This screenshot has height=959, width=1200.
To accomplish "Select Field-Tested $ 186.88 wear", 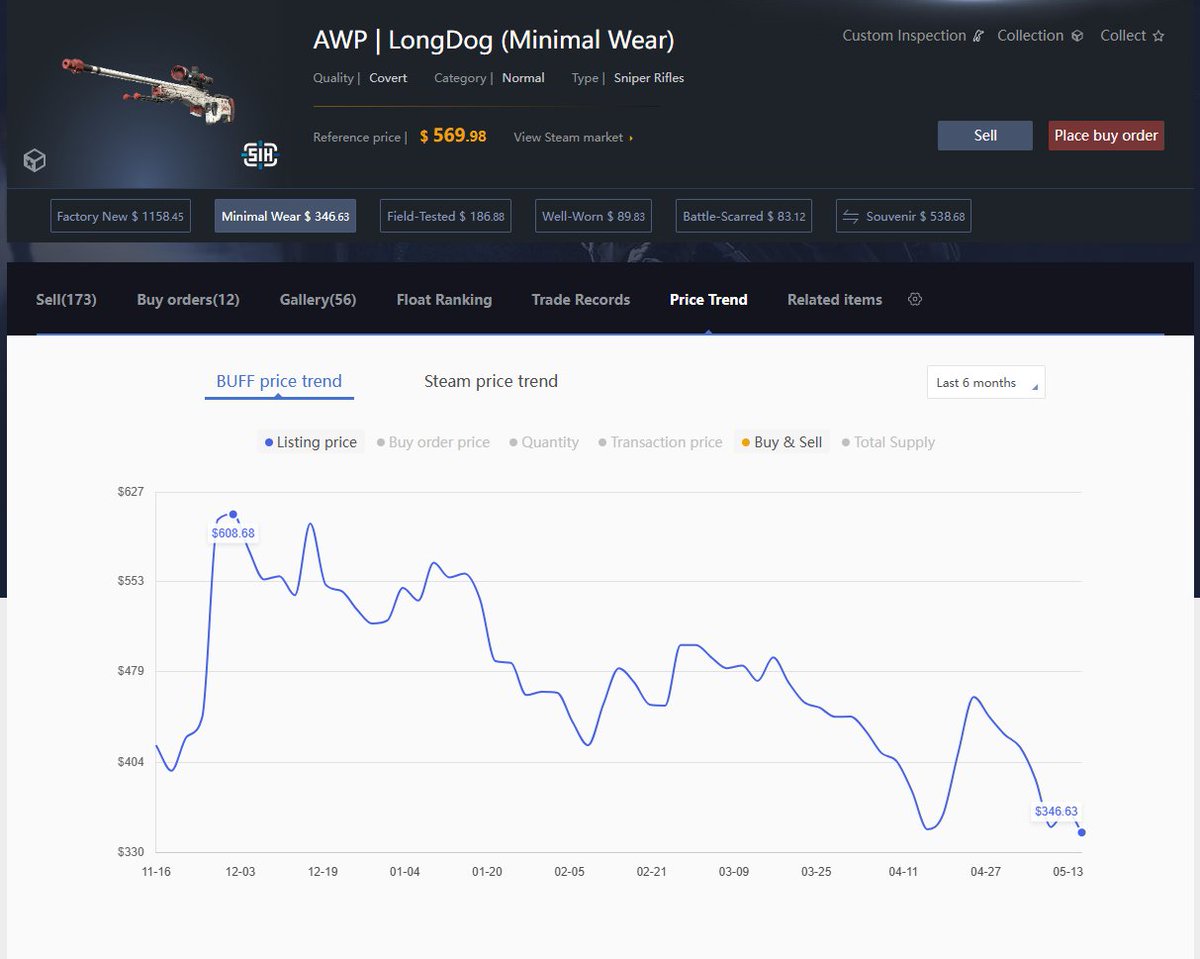I will tap(445, 216).
